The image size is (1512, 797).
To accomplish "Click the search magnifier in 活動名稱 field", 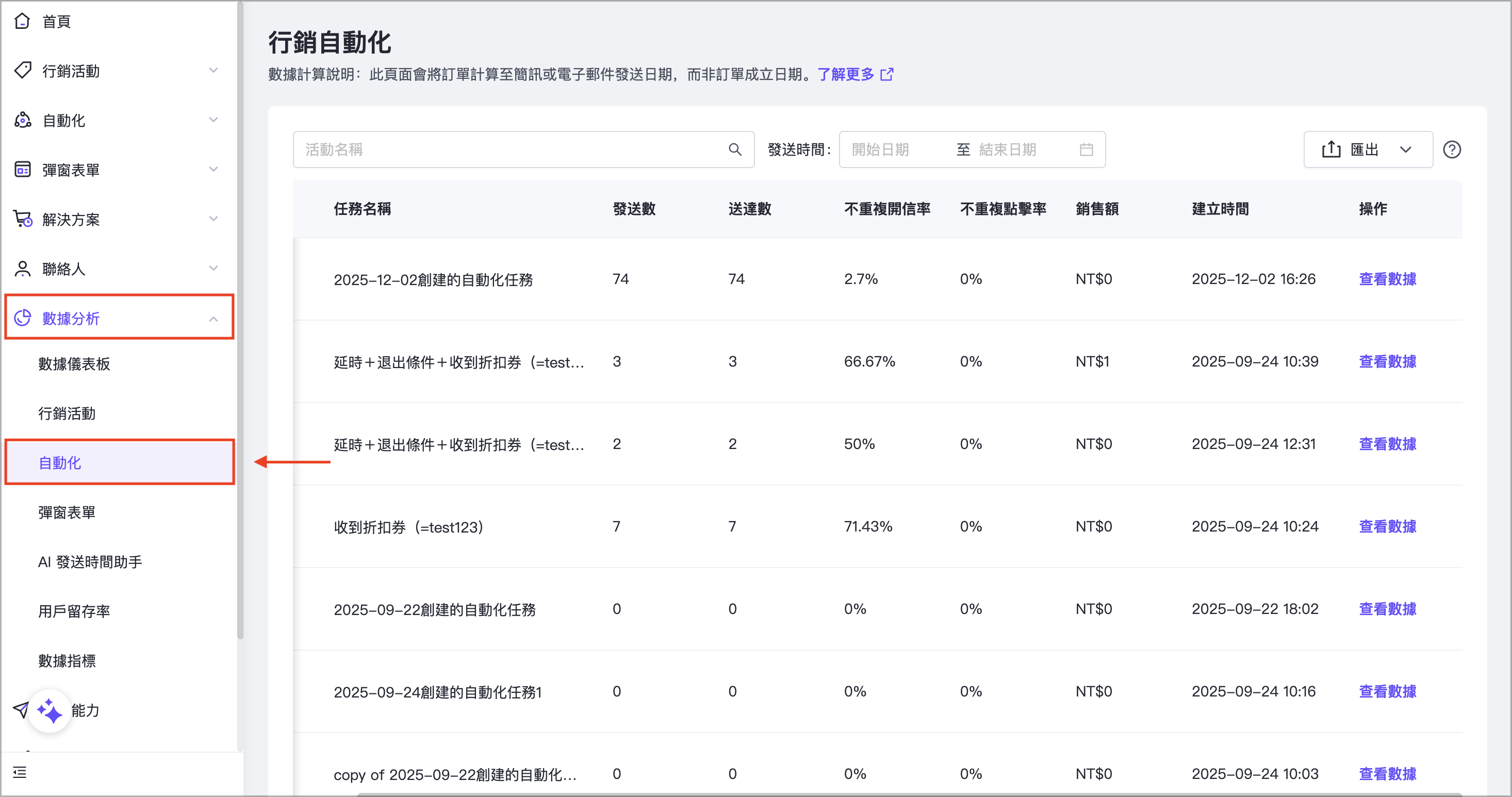I will [x=734, y=149].
